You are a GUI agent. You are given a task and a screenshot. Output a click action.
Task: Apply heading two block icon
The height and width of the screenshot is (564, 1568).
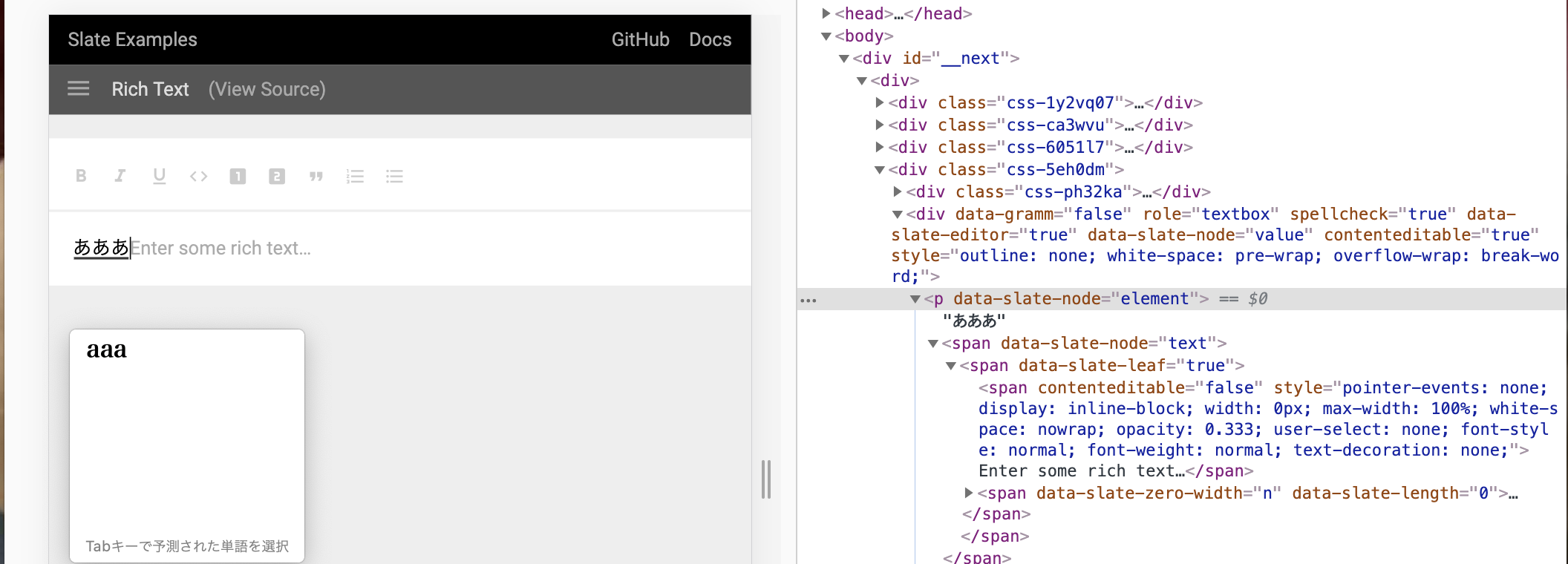point(277,176)
